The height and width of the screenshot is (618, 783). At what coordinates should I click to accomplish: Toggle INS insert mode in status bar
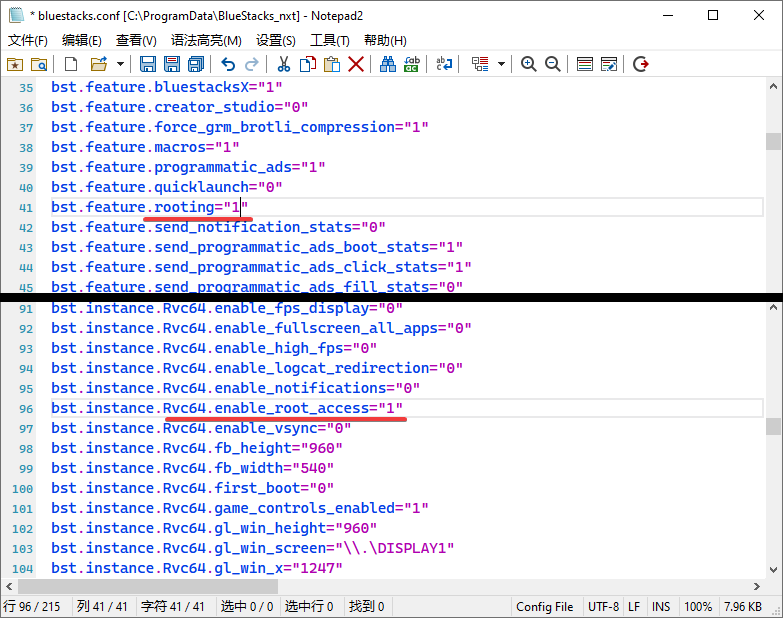tap(661, 607)
